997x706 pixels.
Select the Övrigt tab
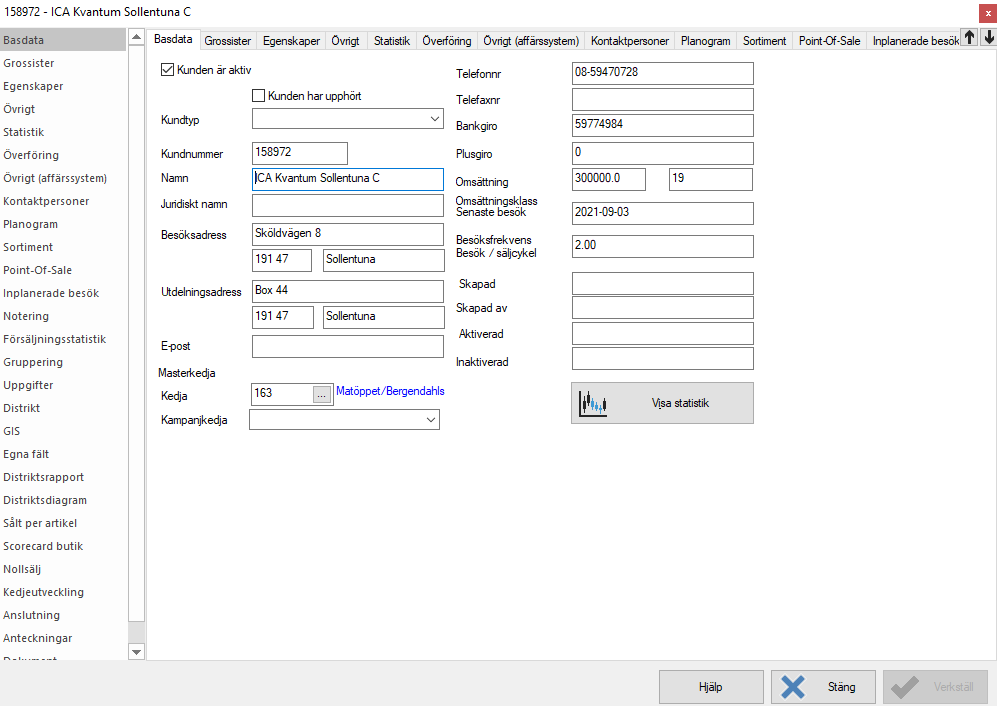[x=345, y=41]
